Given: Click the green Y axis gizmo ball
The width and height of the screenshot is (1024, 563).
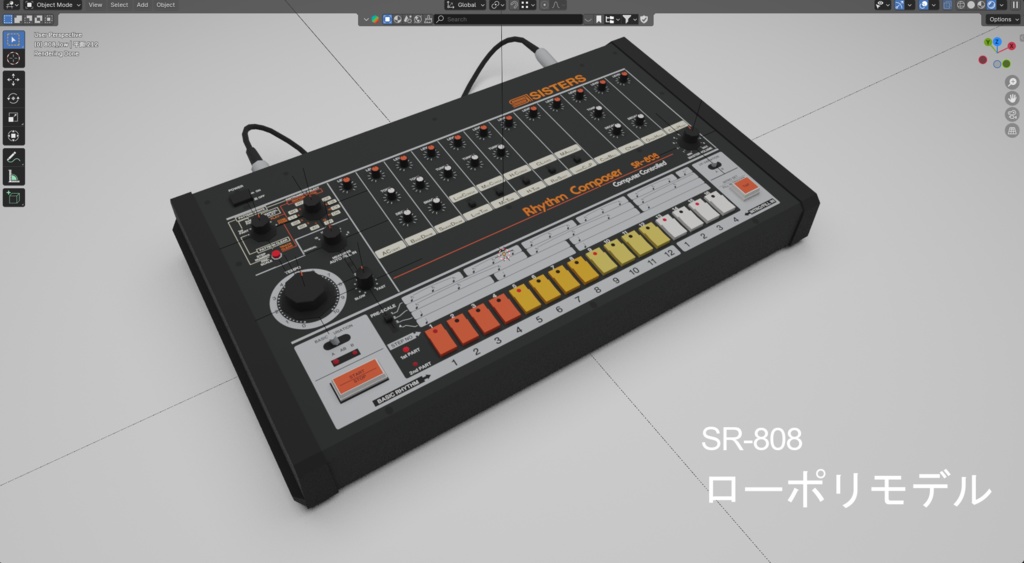Looking at the screenshot, I should point(988,42).
